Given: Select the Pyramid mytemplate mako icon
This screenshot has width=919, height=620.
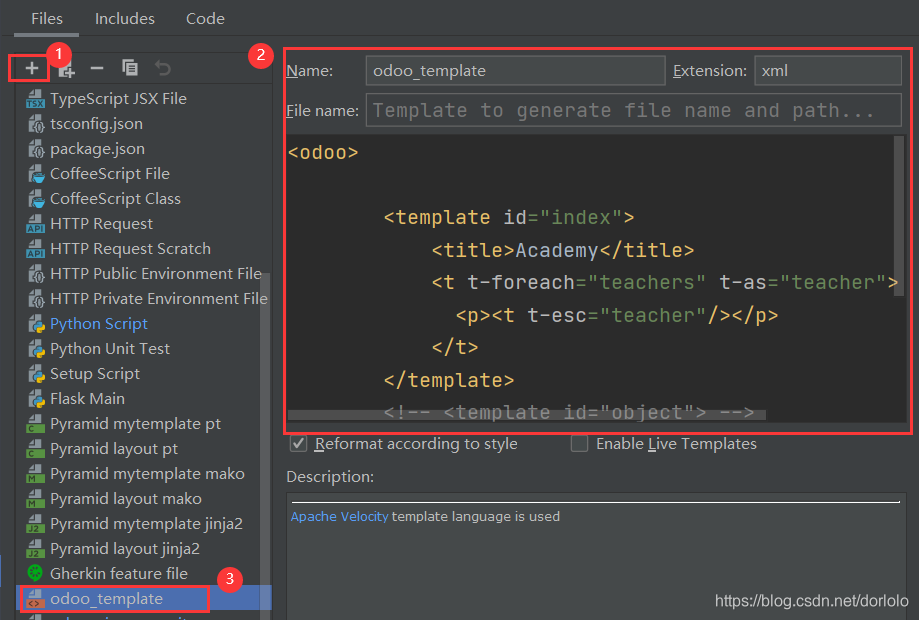Looking at the screenshot, I should pos(35,474).
